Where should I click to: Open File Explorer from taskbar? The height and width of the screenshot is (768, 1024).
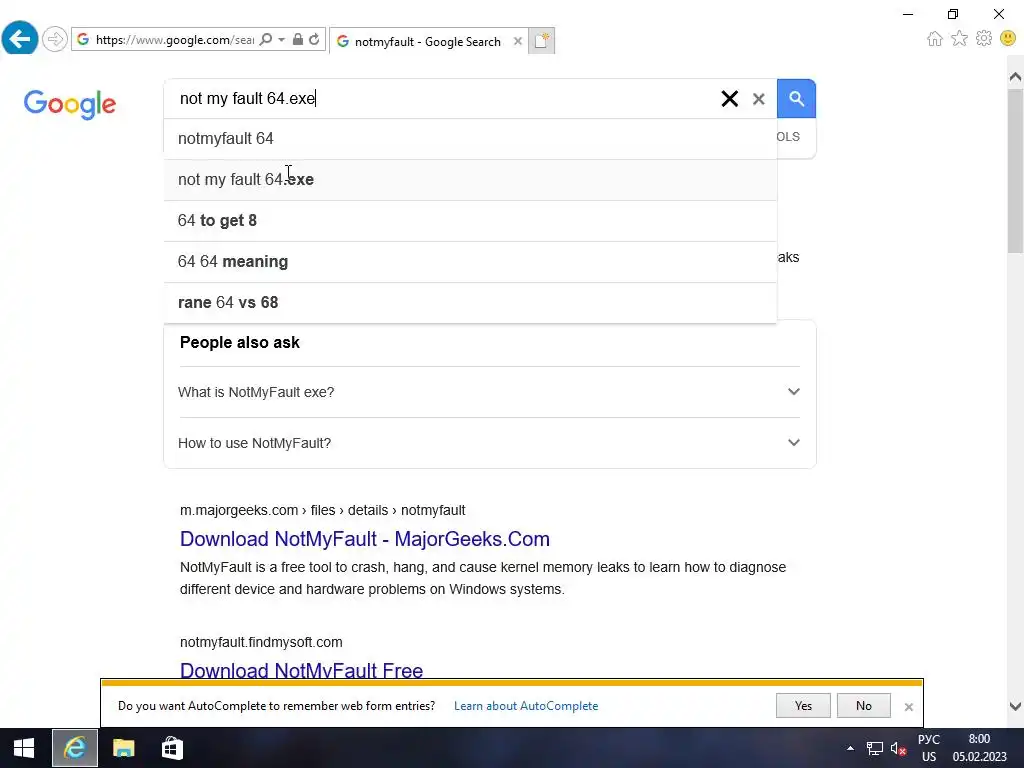123,748
